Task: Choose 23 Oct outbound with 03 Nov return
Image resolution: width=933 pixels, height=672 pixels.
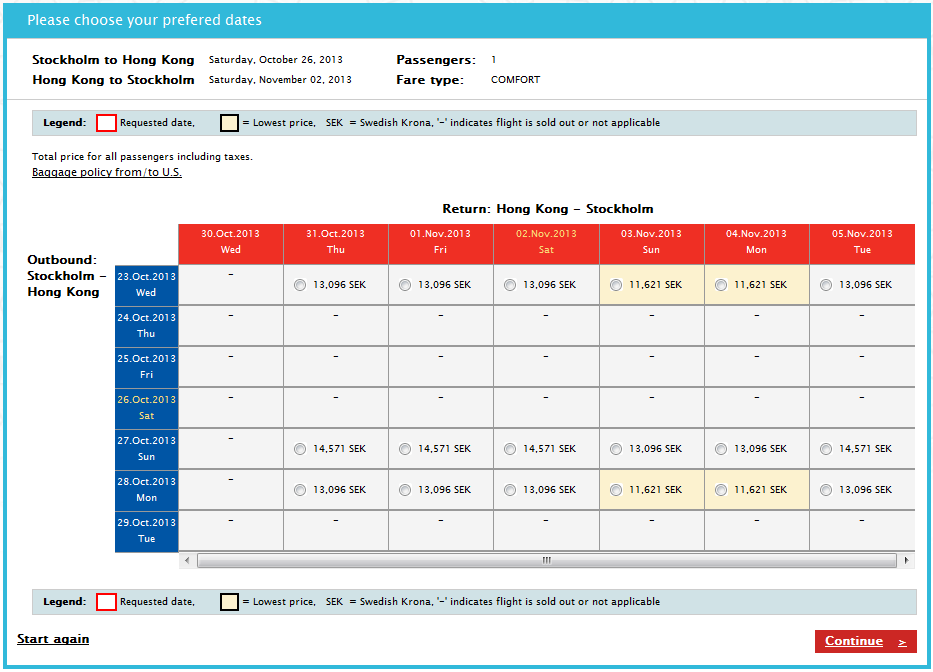Action: tap(616, 285)
